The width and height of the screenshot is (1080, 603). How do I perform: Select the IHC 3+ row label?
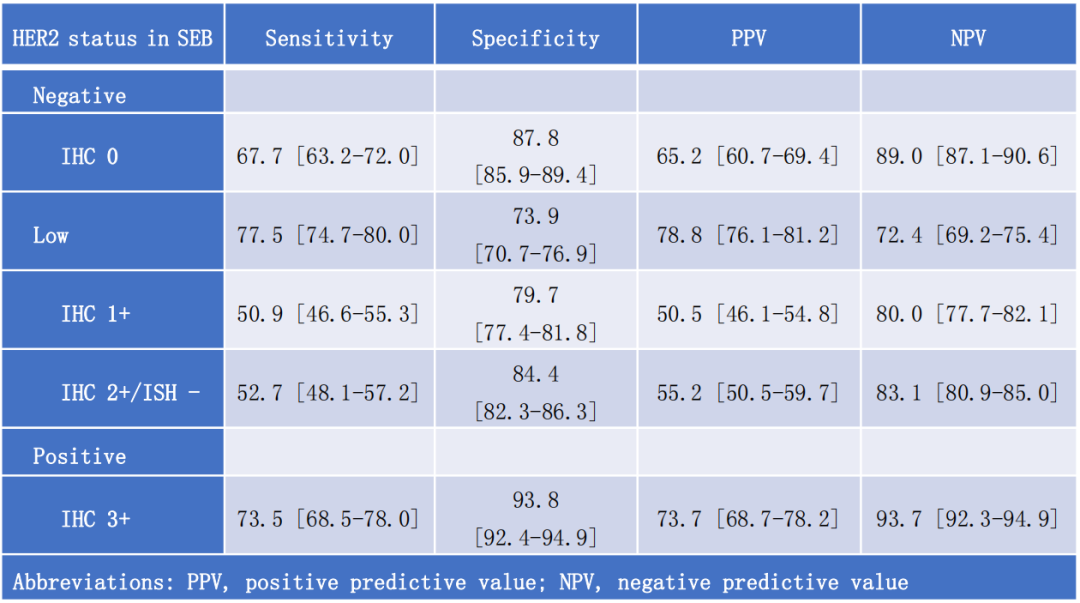95,519
